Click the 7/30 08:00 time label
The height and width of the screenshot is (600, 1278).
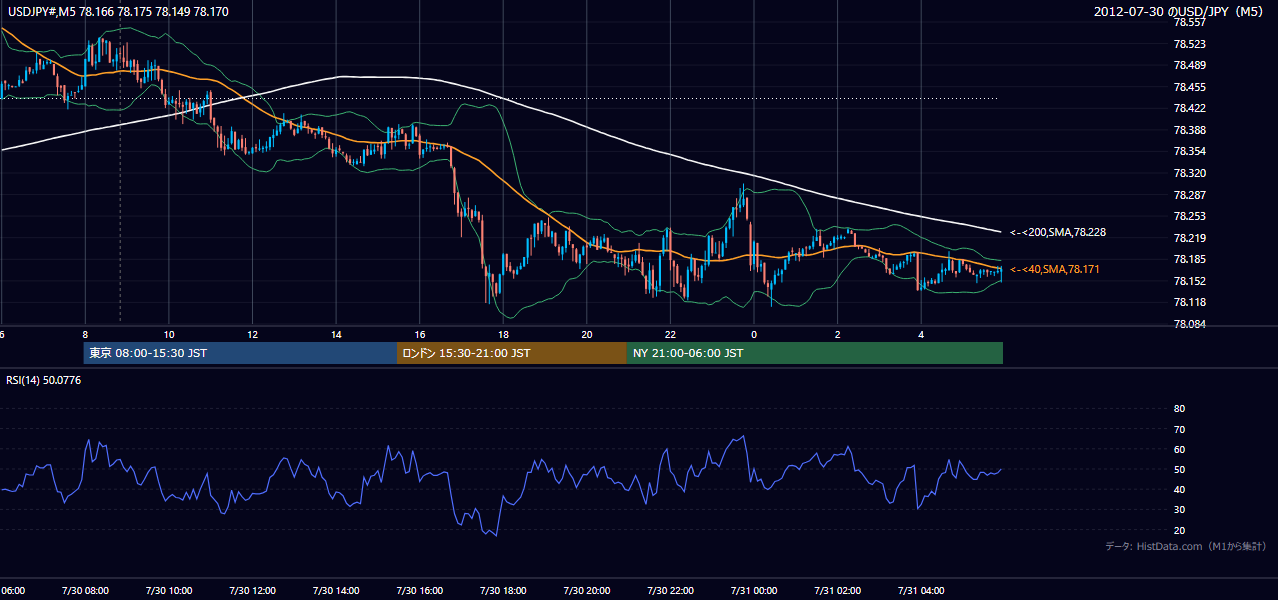click(85, 590)
